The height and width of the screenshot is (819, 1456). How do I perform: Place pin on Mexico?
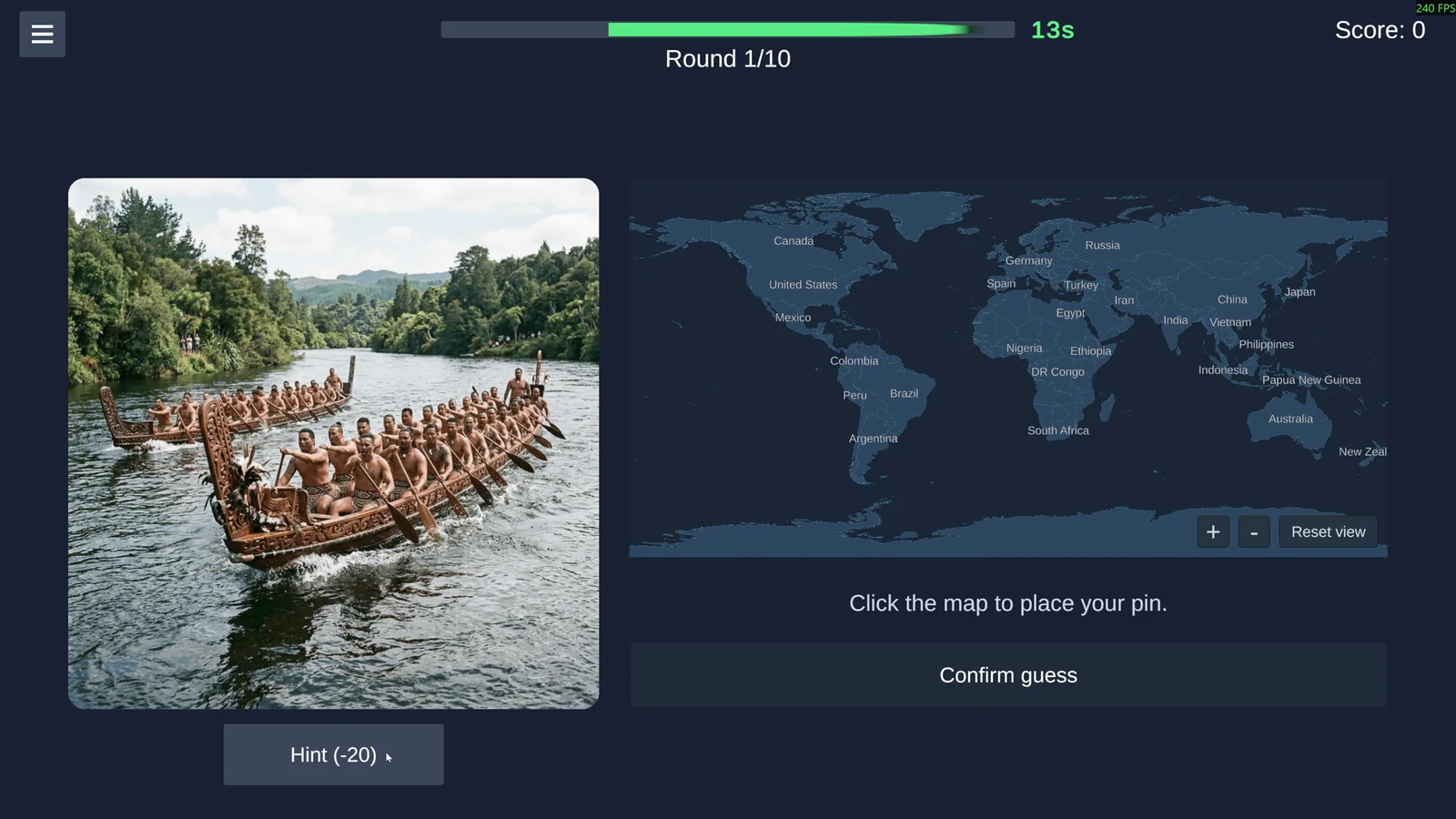(x=793, y=318)
